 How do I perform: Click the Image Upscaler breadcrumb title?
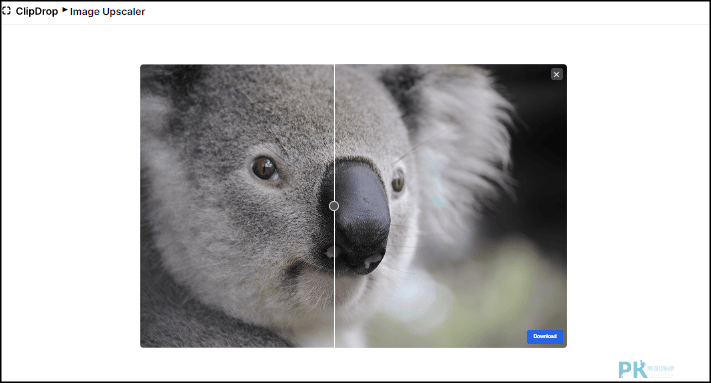pyautogui.click(x=107, y=12)
